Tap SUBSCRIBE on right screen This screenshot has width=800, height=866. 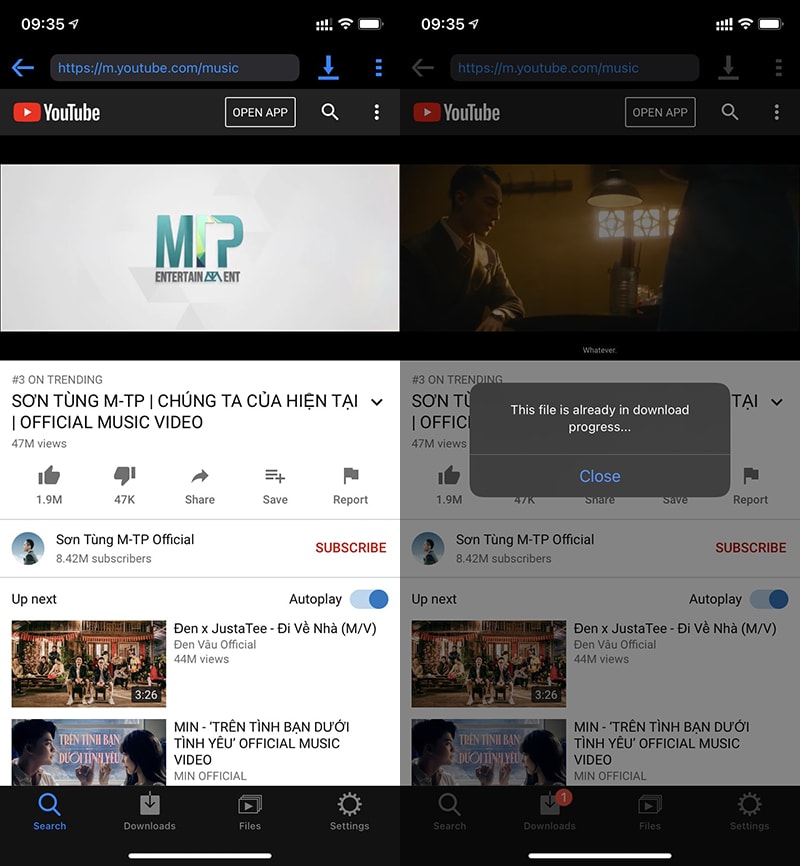coord(751,547)
